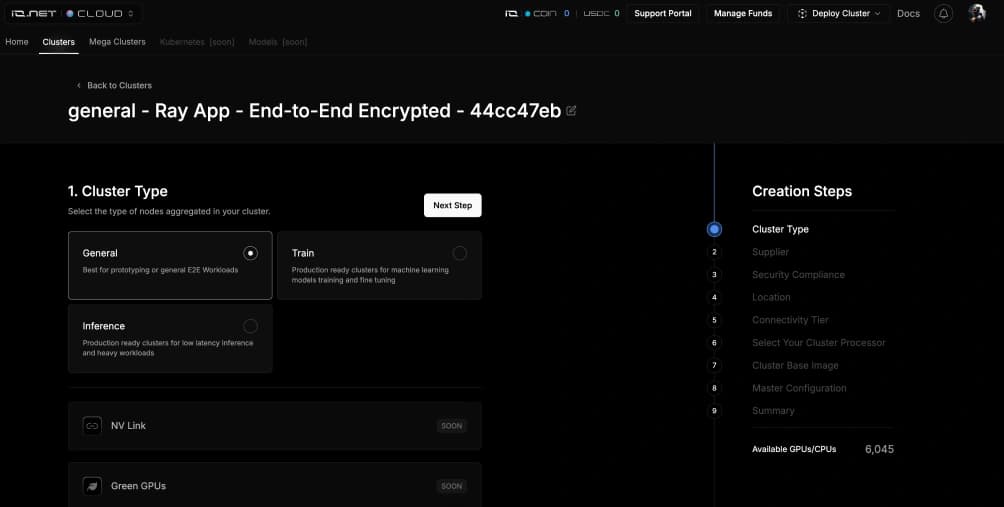The image size is (1004, 507).
Task: Select the Inference cluster type radio button
Action: pyautogui.click(x=250, y=326)
